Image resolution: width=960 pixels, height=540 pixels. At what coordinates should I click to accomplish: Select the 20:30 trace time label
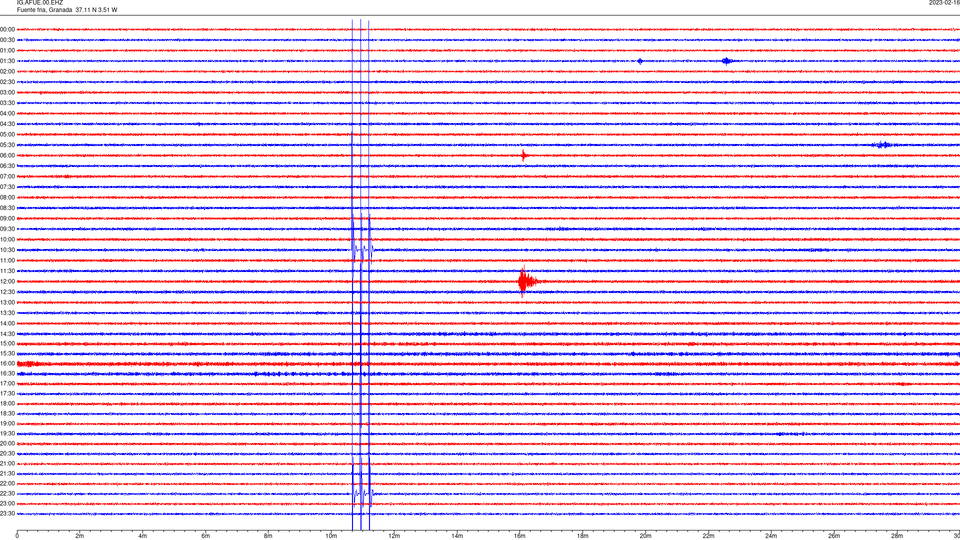click(x=7, y=454)
